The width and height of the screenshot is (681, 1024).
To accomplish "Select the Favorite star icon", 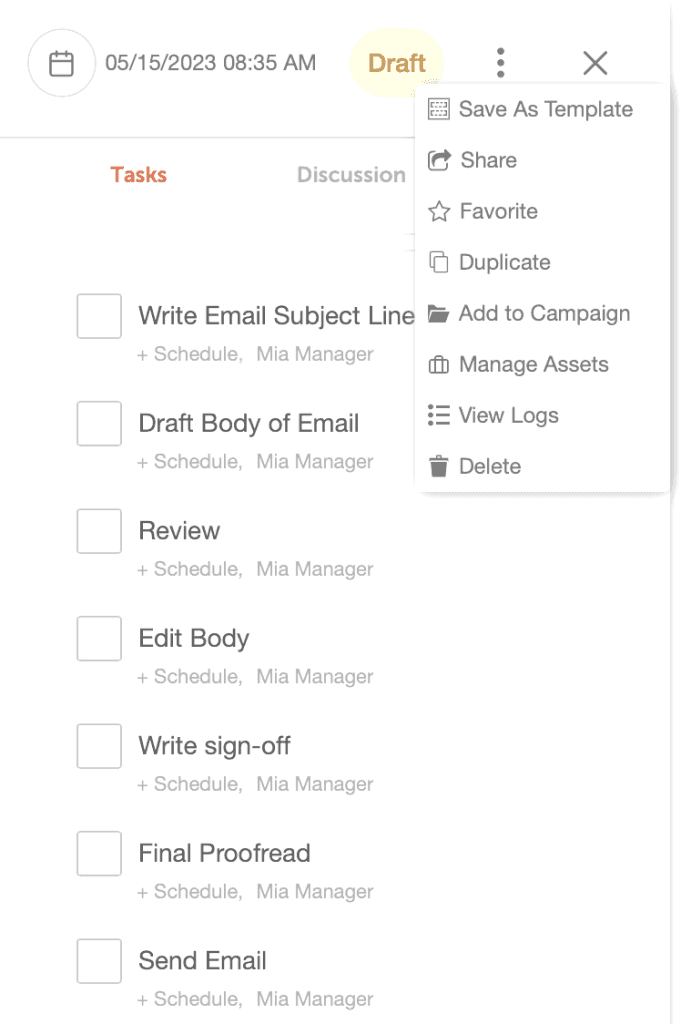I will [x=438, y=211].
